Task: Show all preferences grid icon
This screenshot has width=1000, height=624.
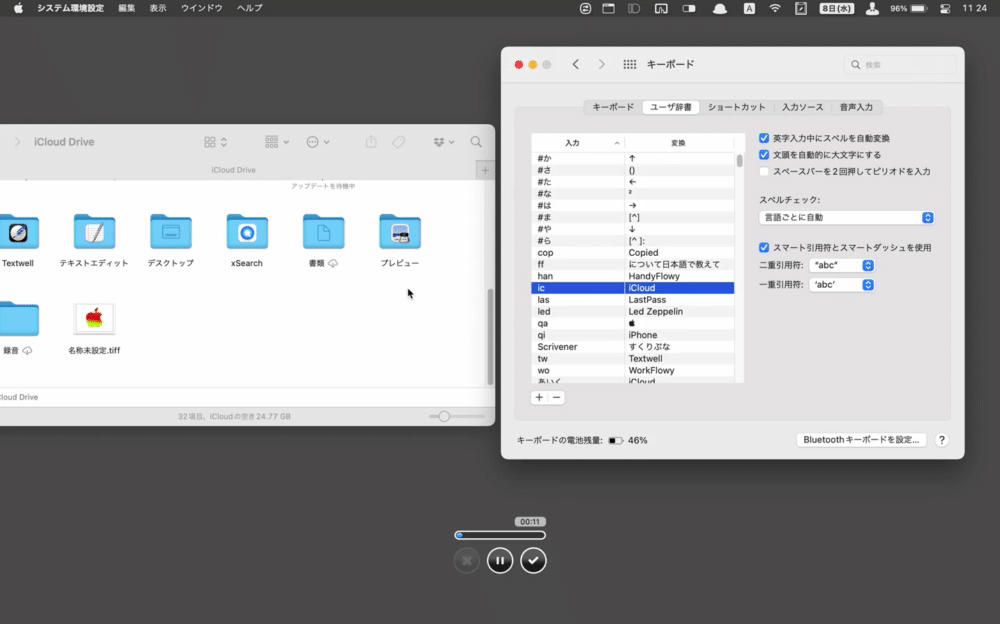Action: click(629, 64)
